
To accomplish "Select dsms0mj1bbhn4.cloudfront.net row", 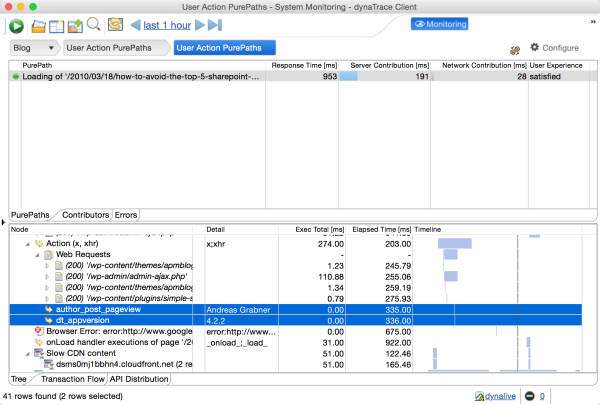I will 295,364.
